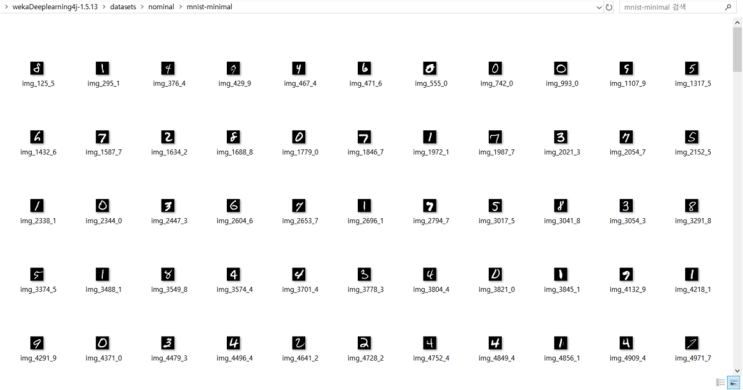The height and width of the screenshot is (390, 743).
Task: Switch to large thumbnails view
Action: point(734,382)
